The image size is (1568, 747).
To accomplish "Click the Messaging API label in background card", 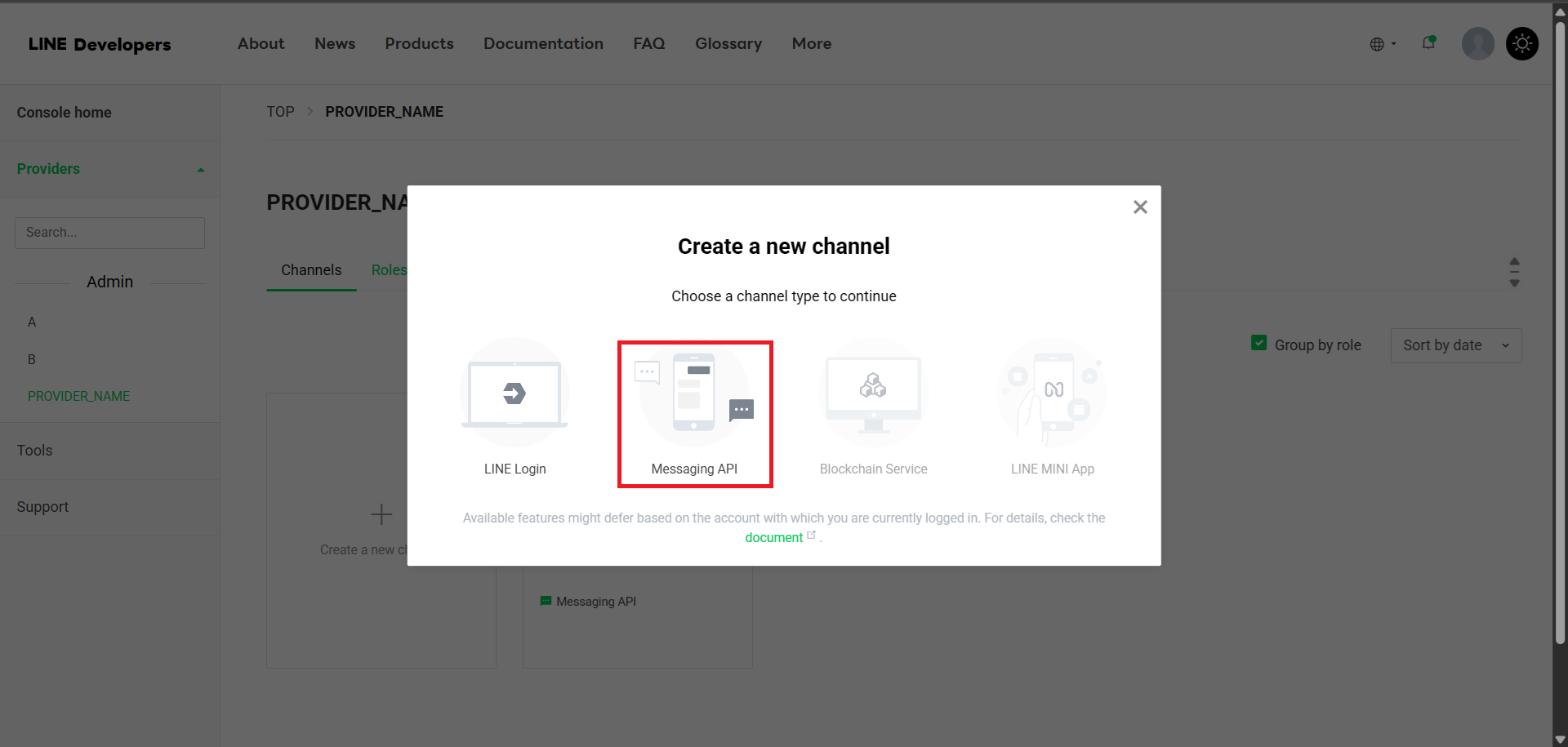I will (596, 602).
